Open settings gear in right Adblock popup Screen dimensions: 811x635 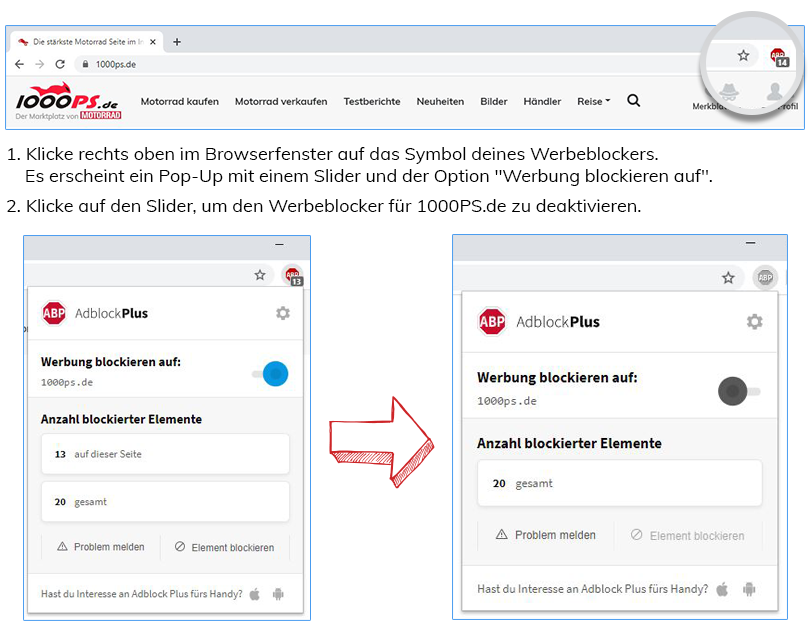click(755, 322)
